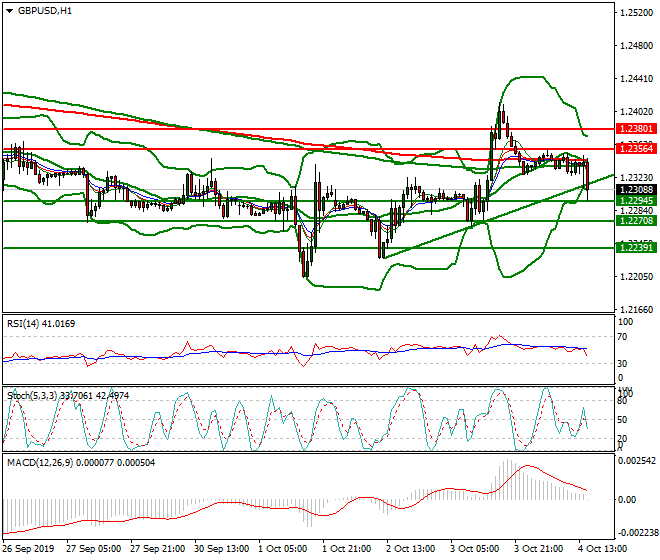Click the 1.24800 price scale value
The width and height of the screenshot is (660, 560).
637,45
